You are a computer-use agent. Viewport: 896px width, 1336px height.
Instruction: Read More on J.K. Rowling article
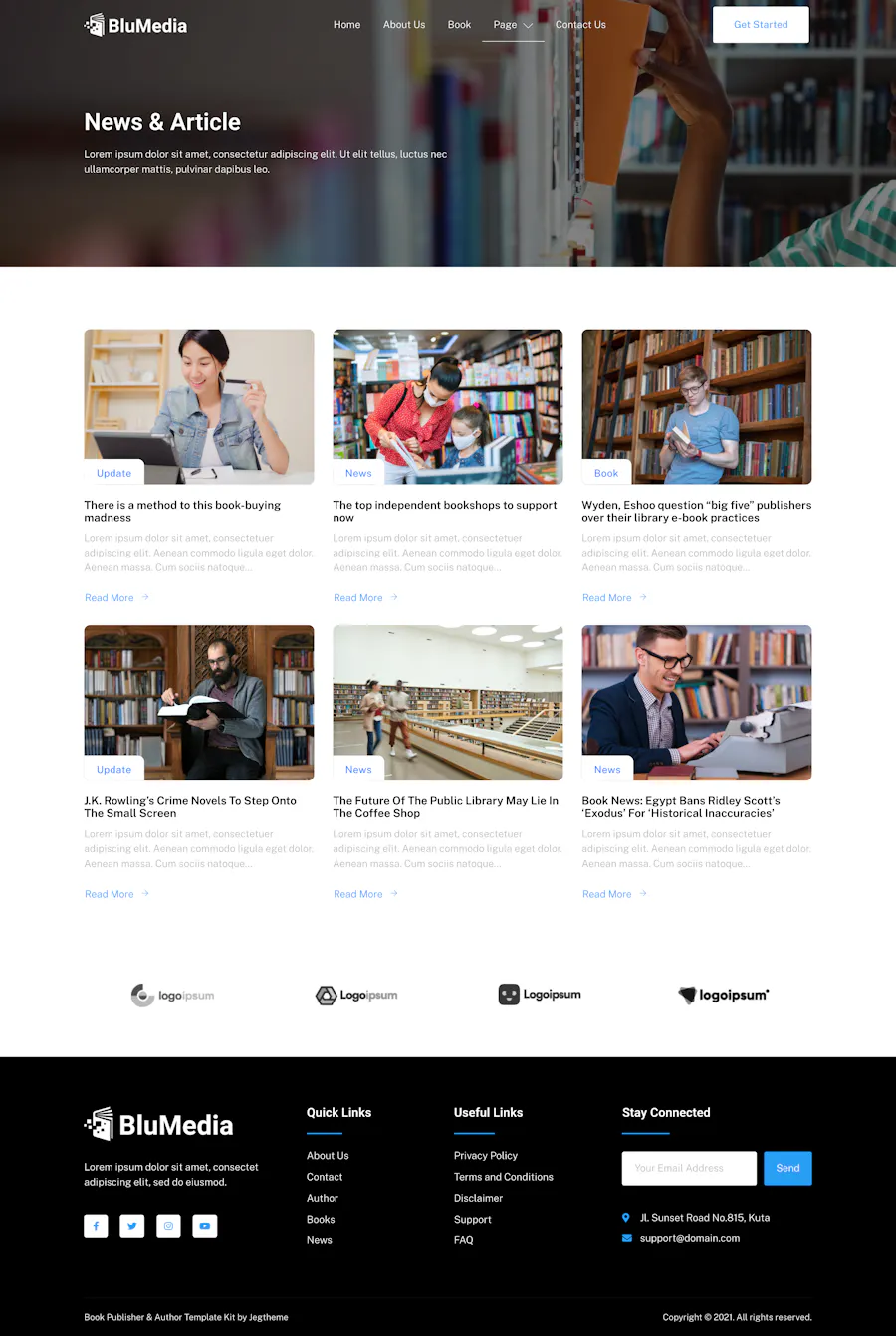[x=110, y=894]
